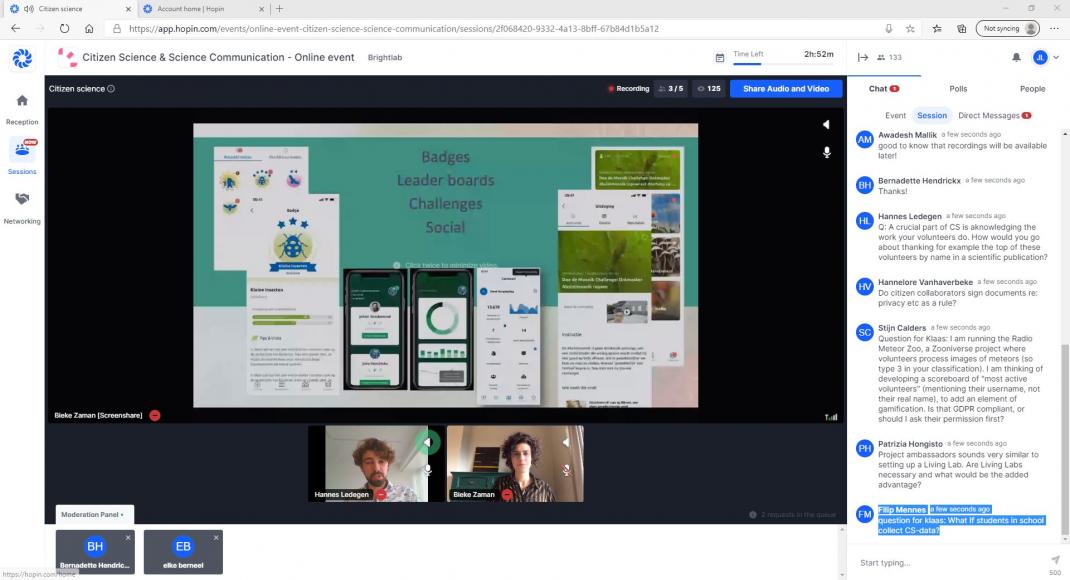Select the Session chat sub-tab
The width and height of the screenshot is (1070, 580).
coord(931,115)
